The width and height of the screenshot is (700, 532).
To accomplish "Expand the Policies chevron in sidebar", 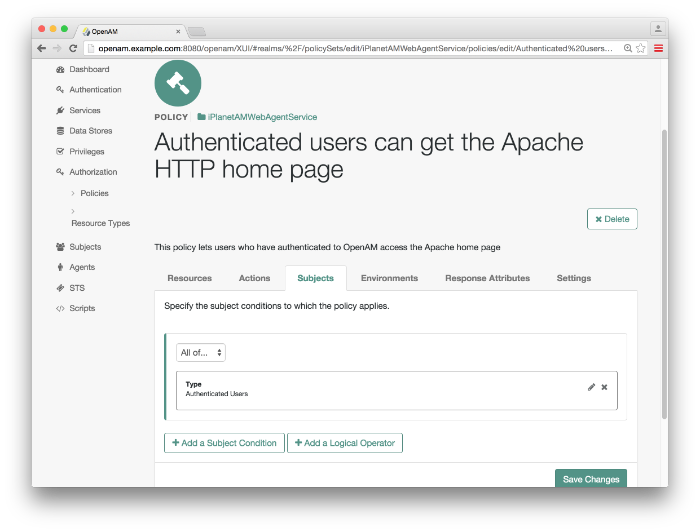I will pos(73,193).
